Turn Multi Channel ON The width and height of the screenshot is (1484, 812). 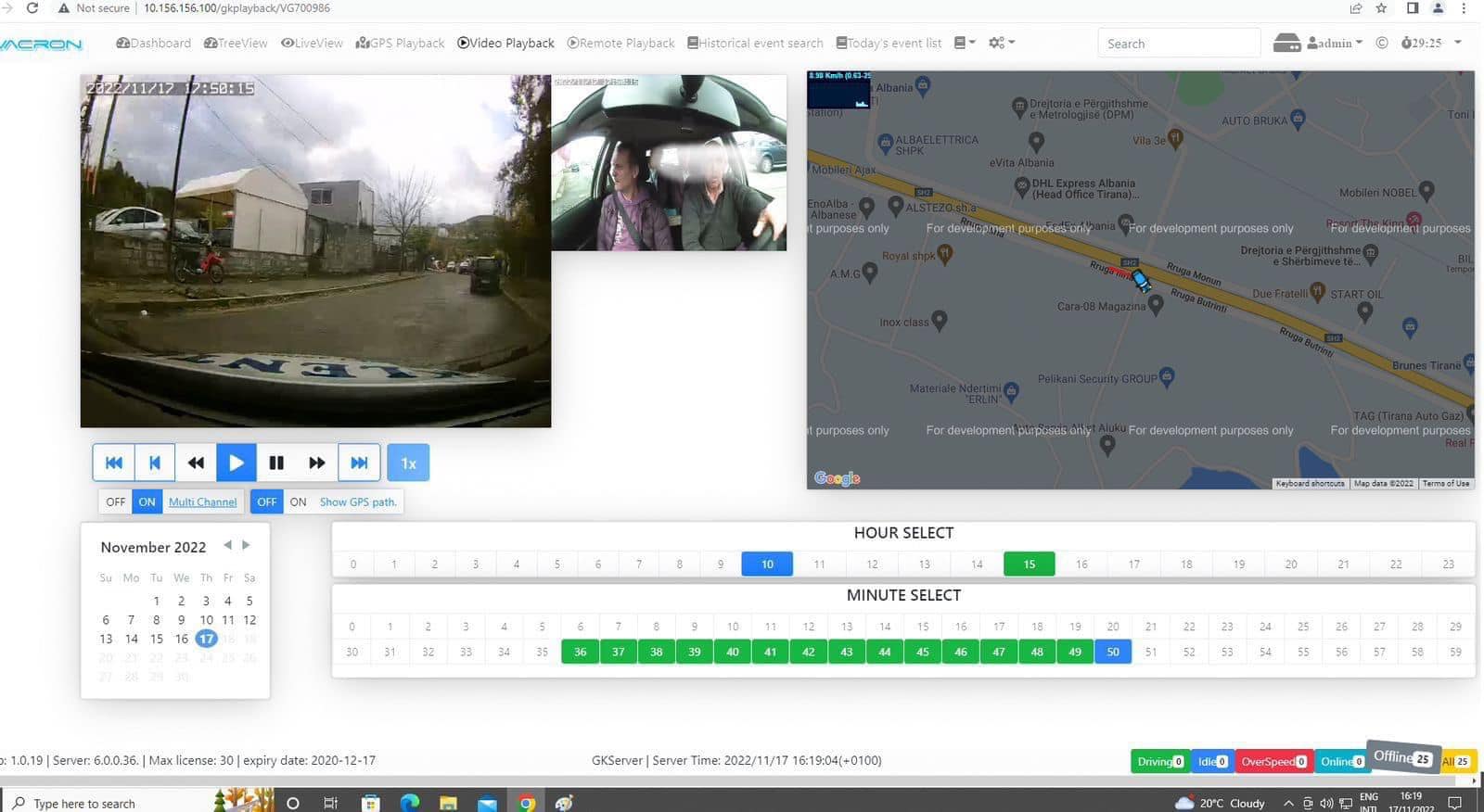[x=147, y=501]
